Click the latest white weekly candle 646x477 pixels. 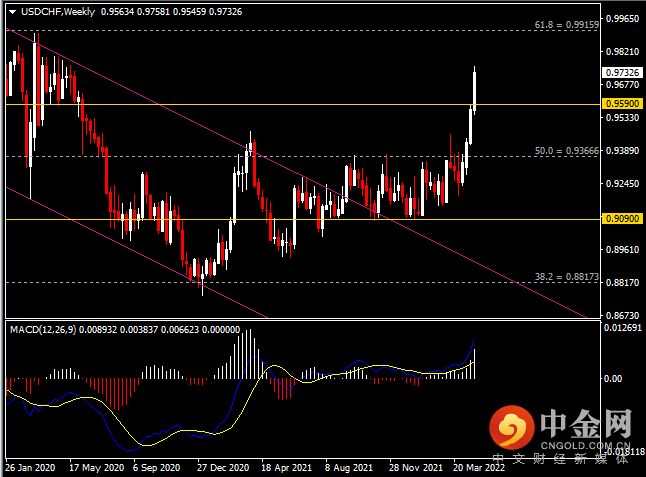tap(475, 91)
